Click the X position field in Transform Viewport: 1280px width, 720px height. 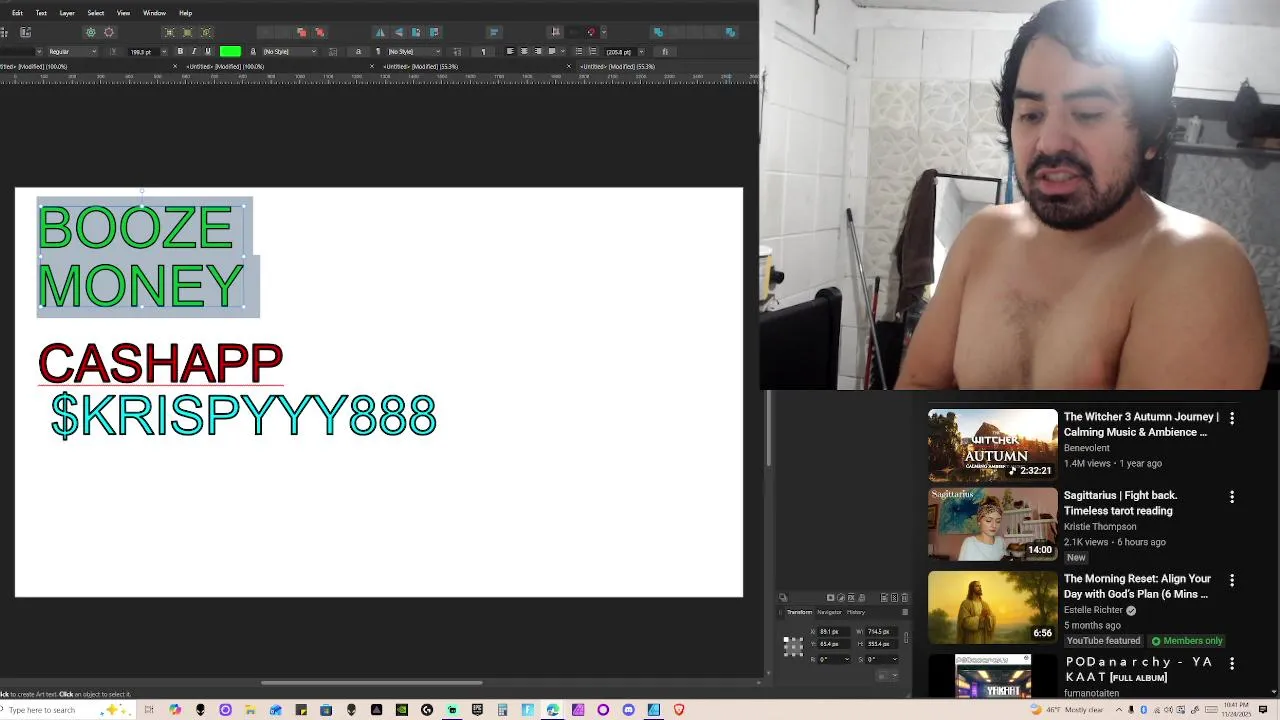(x=832, y=632)
